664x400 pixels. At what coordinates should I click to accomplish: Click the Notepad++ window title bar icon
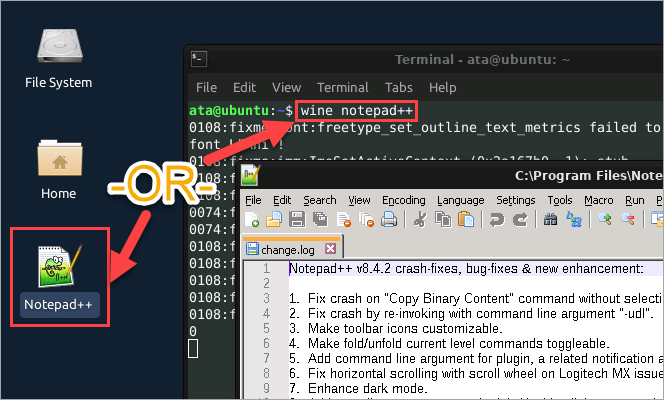[250, 175]
